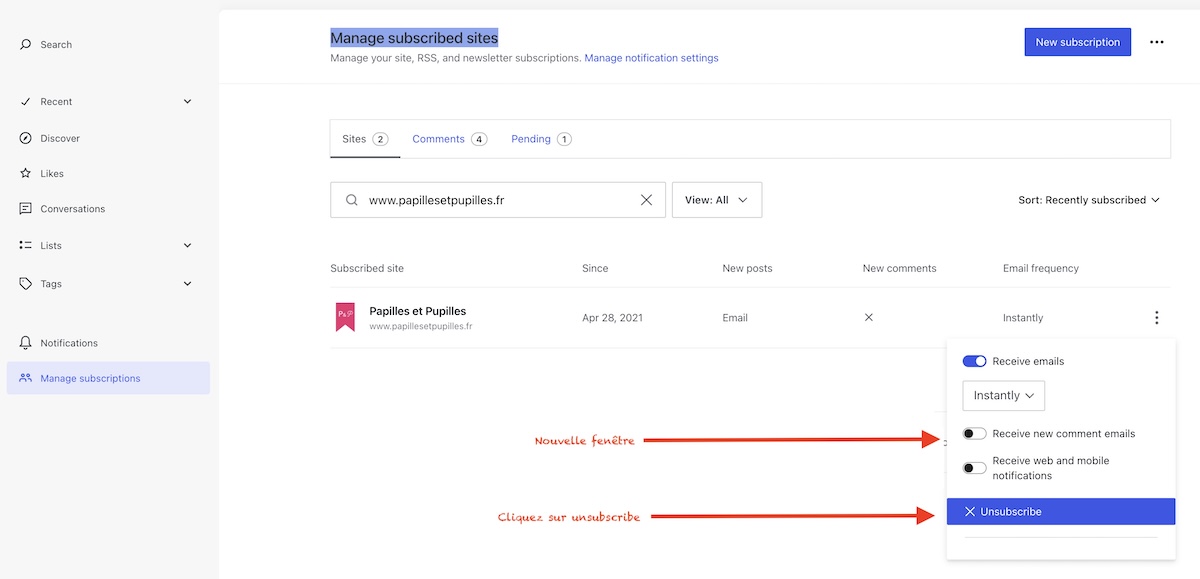The height and width of the screenshot is (579, 1200).
Task: Expand the Sort: Recently subscribed dropdown
Action: pyautogui.click(x=1088, y=200)
